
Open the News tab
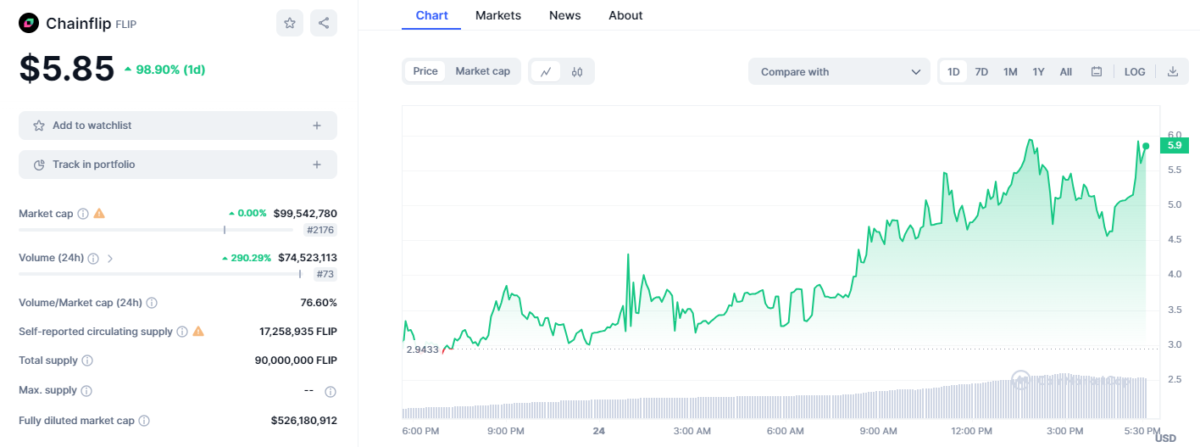[564, 15]
